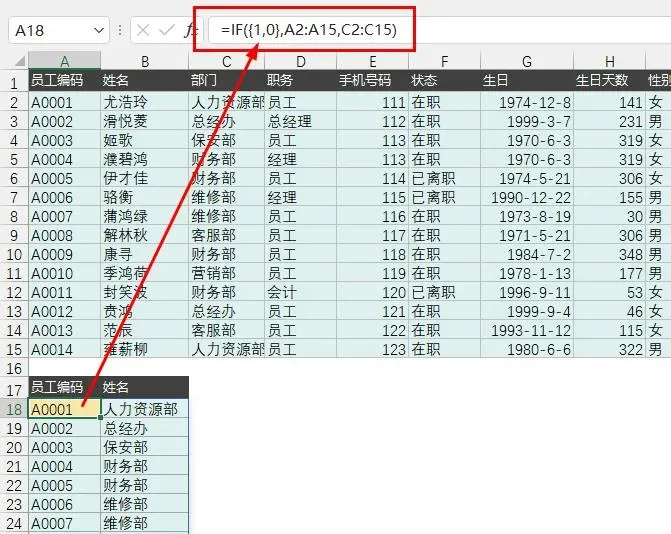Select birthday cell 1999-9-4

point(527,311)
